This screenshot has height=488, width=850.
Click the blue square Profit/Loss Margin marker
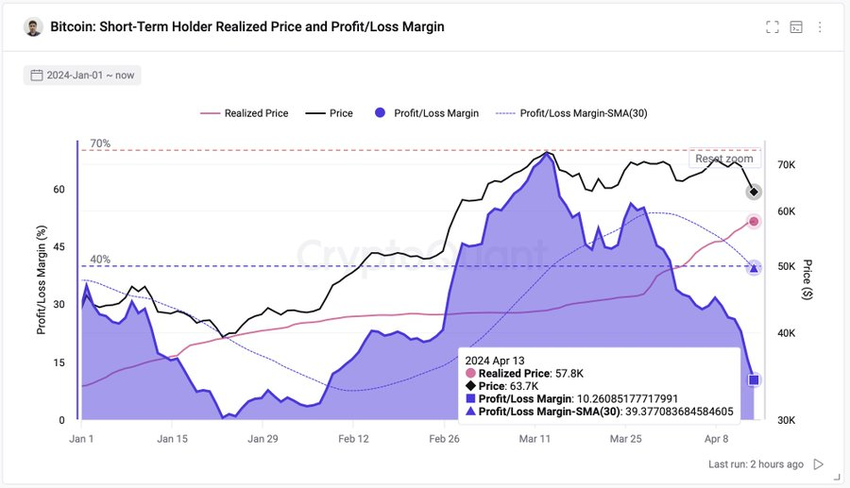pyautogui.click(x=754, y=380)
